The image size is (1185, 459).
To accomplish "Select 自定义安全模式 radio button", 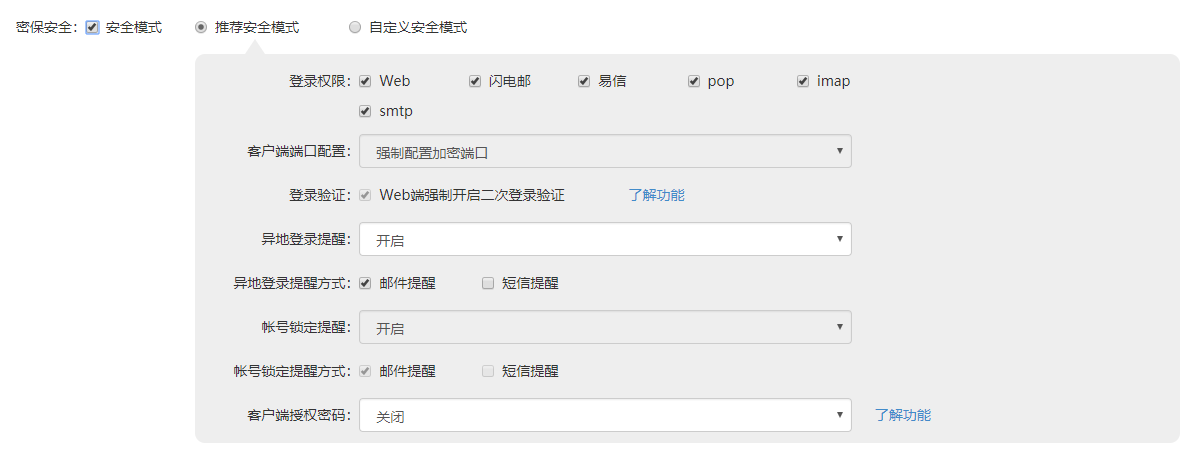I will [x=355, y=28].
